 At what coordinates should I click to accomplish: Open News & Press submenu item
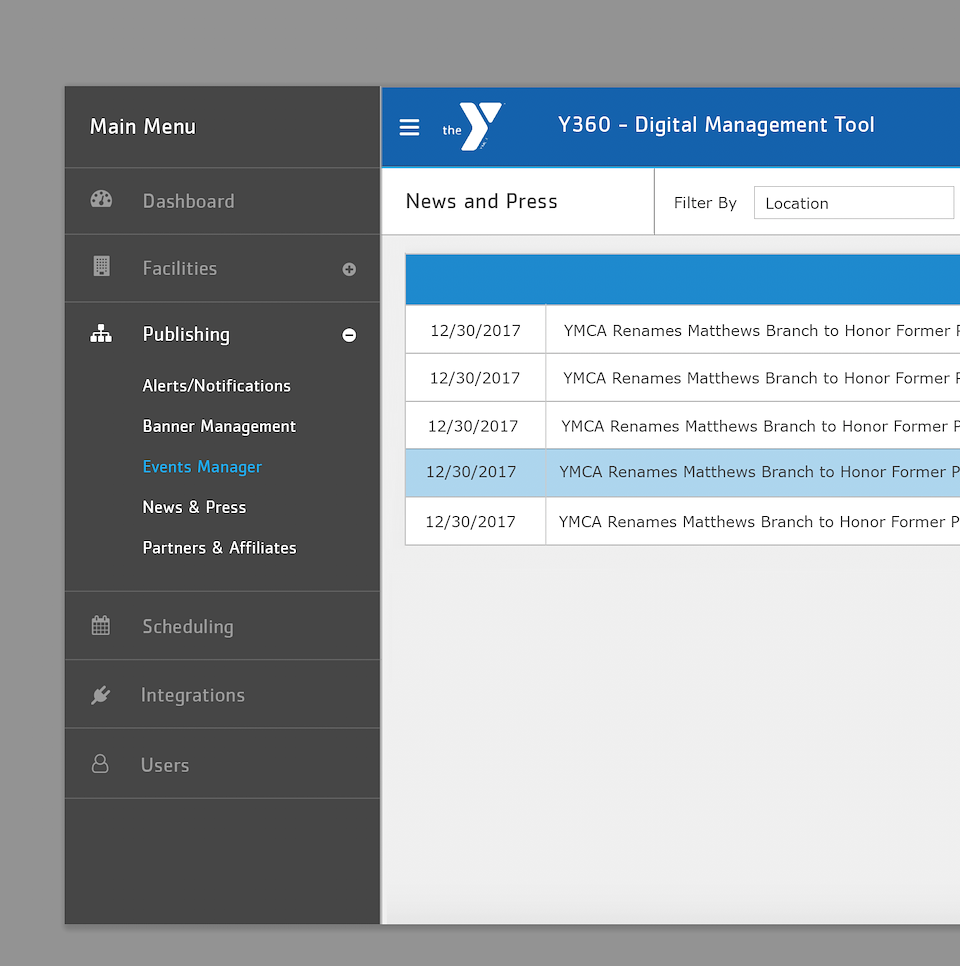[194, 507]
